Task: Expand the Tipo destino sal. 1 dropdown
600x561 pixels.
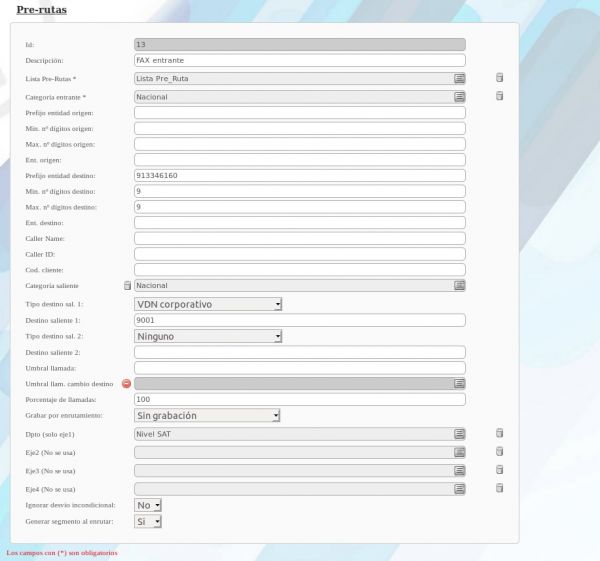Action: [208, 304]
